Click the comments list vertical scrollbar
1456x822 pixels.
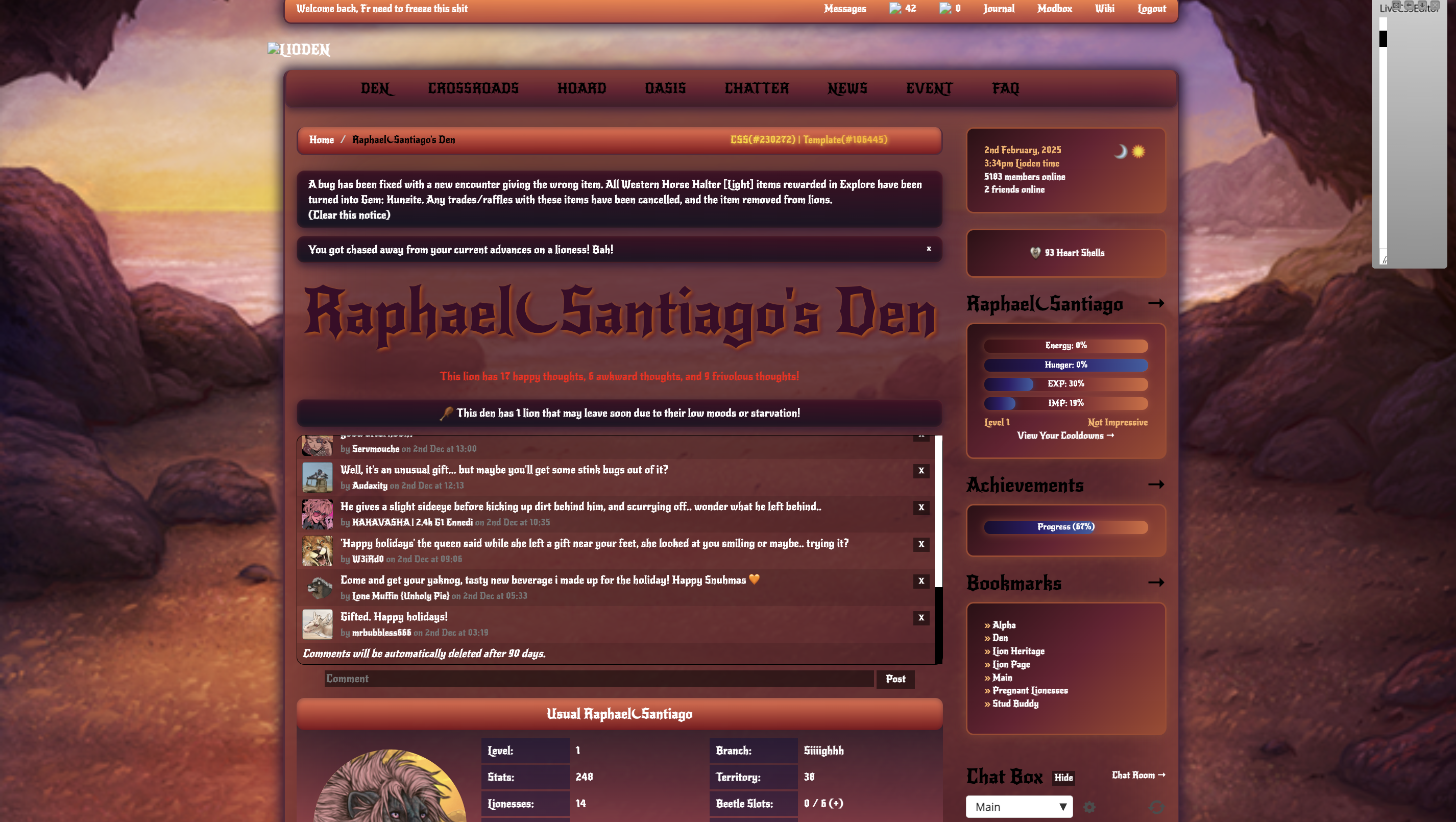pos(938,549)
